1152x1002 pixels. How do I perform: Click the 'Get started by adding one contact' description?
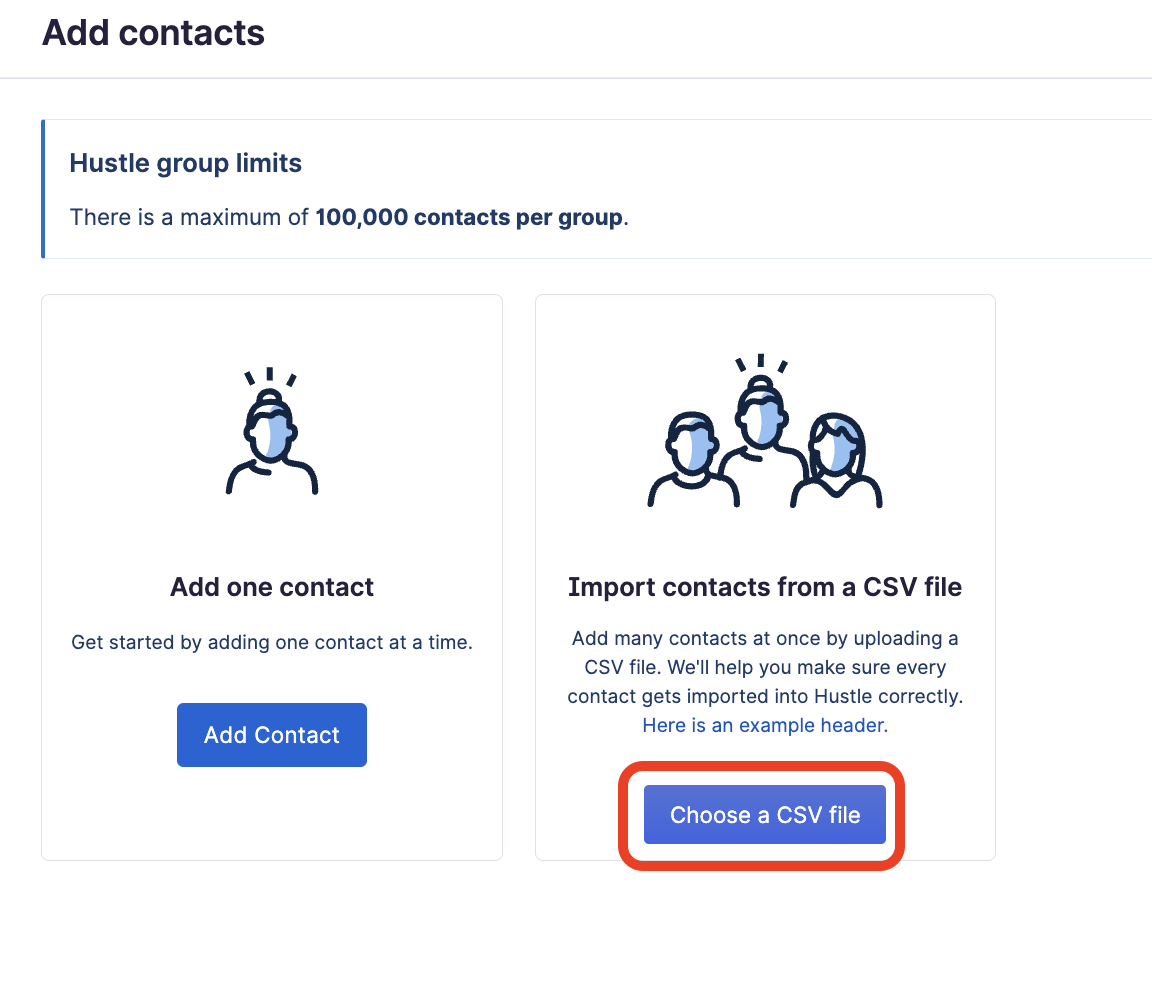click(x=272, y=643)
